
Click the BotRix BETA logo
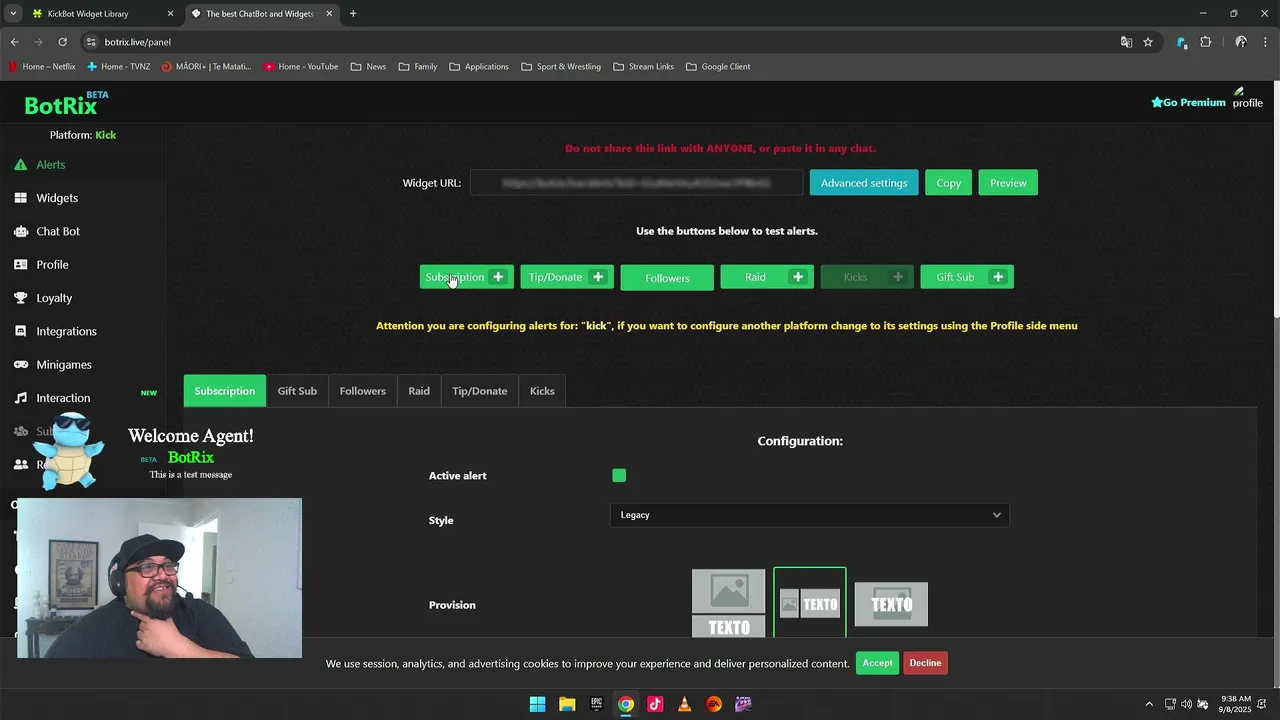[x=66, y=104]
